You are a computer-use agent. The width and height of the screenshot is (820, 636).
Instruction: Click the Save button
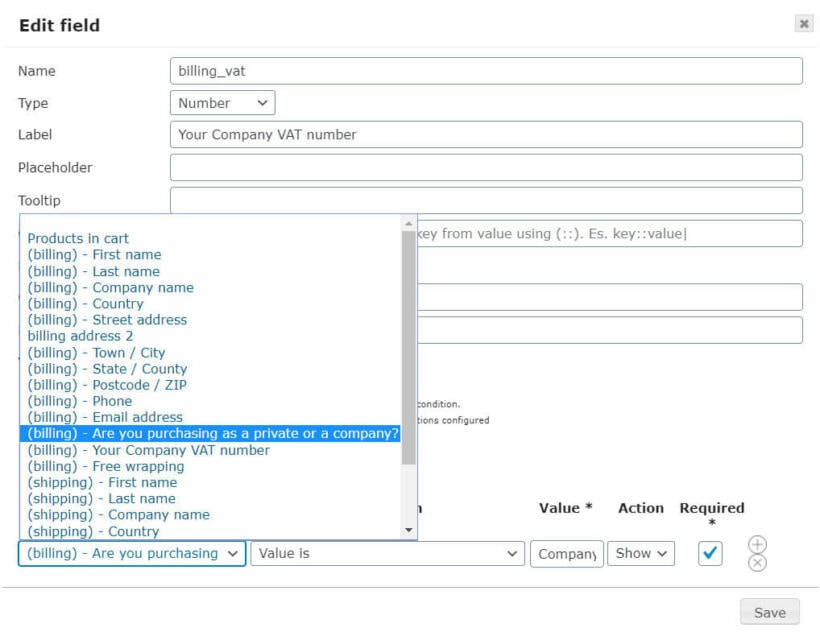pos(769,611)
